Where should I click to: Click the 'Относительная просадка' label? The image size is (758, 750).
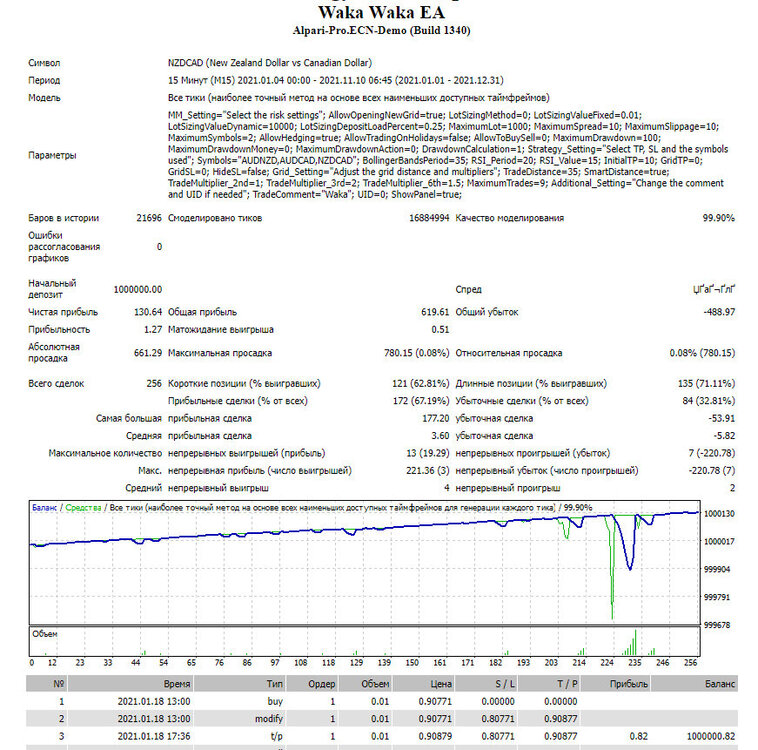point(509,353)
